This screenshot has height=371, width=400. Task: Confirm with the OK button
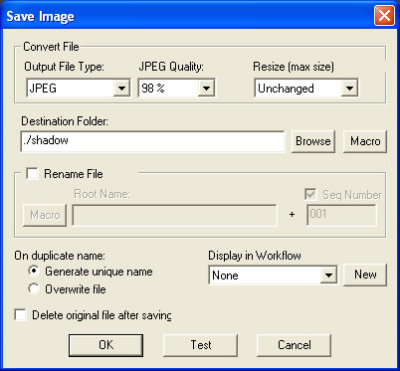(x=106, y=345)
